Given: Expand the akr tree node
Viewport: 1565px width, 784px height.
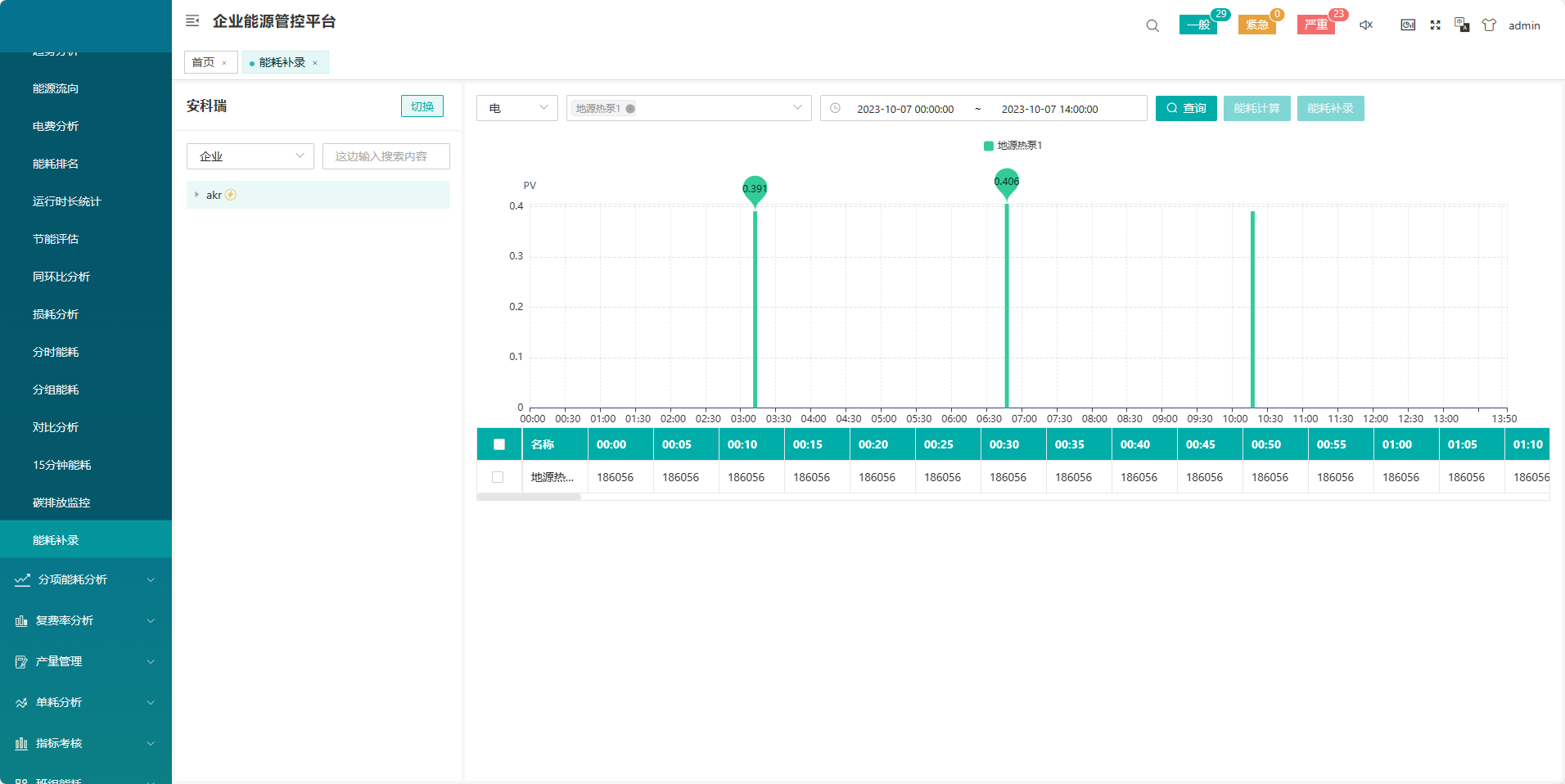Looking at the screenshot, I should coord(196,195).
